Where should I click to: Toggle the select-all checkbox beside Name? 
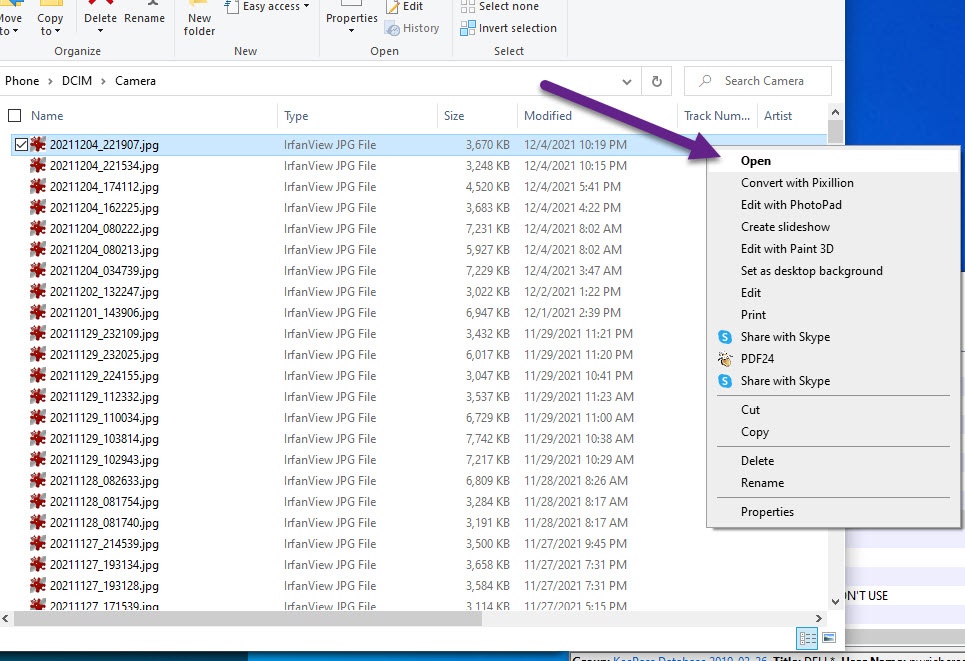pos(15,116)
